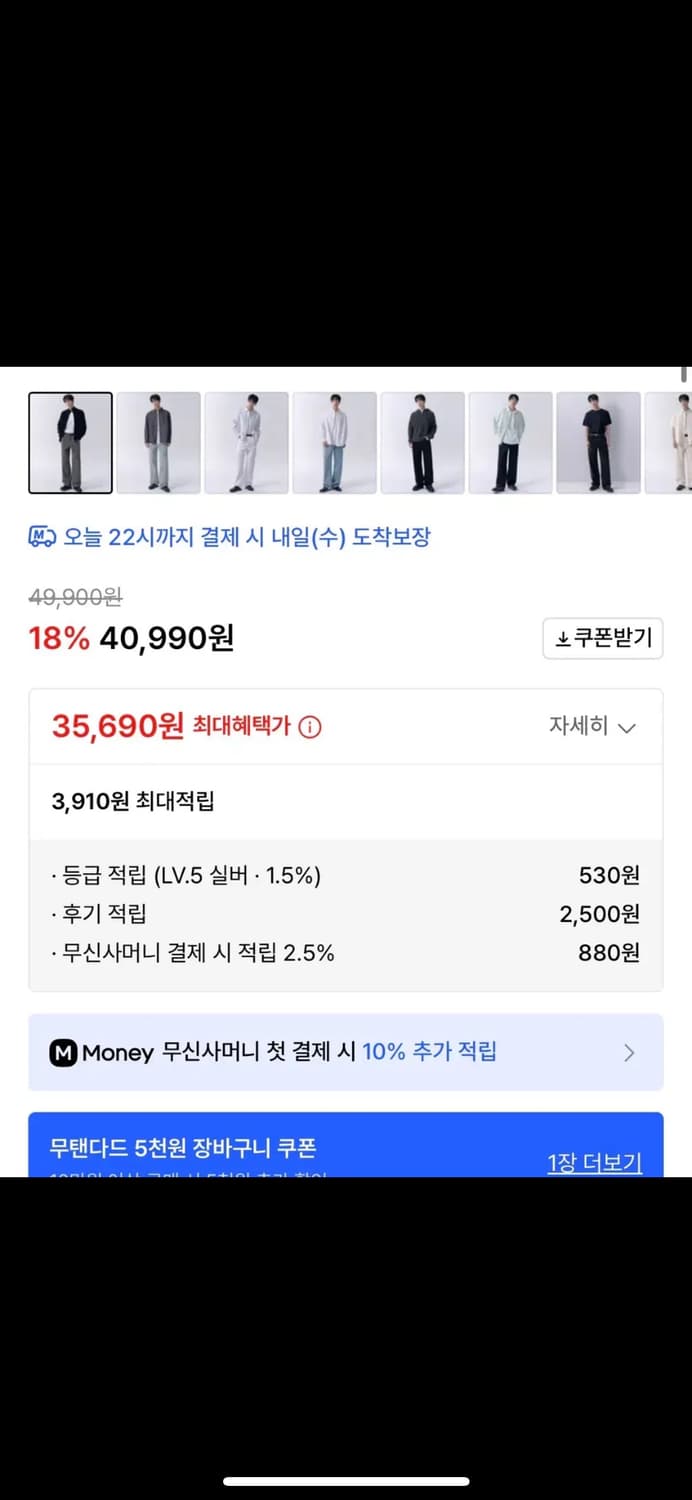
Task: Open Money first payment banner right chevron
Action: [629, 1052]
